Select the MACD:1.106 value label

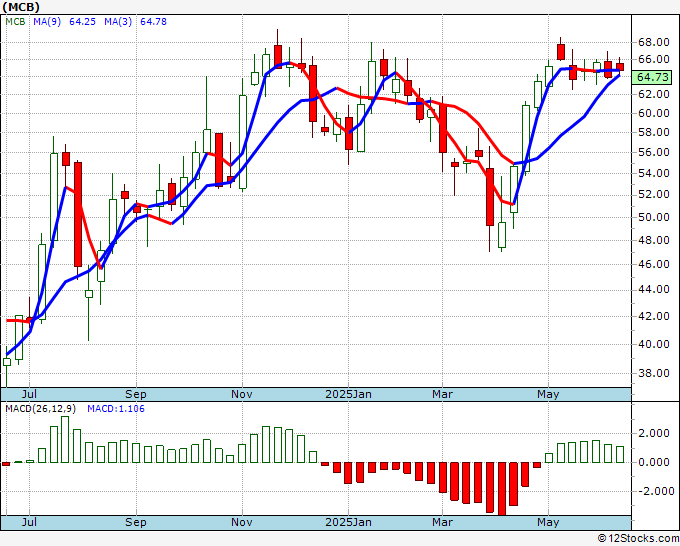pyautogui.click(x=116, y=409)
